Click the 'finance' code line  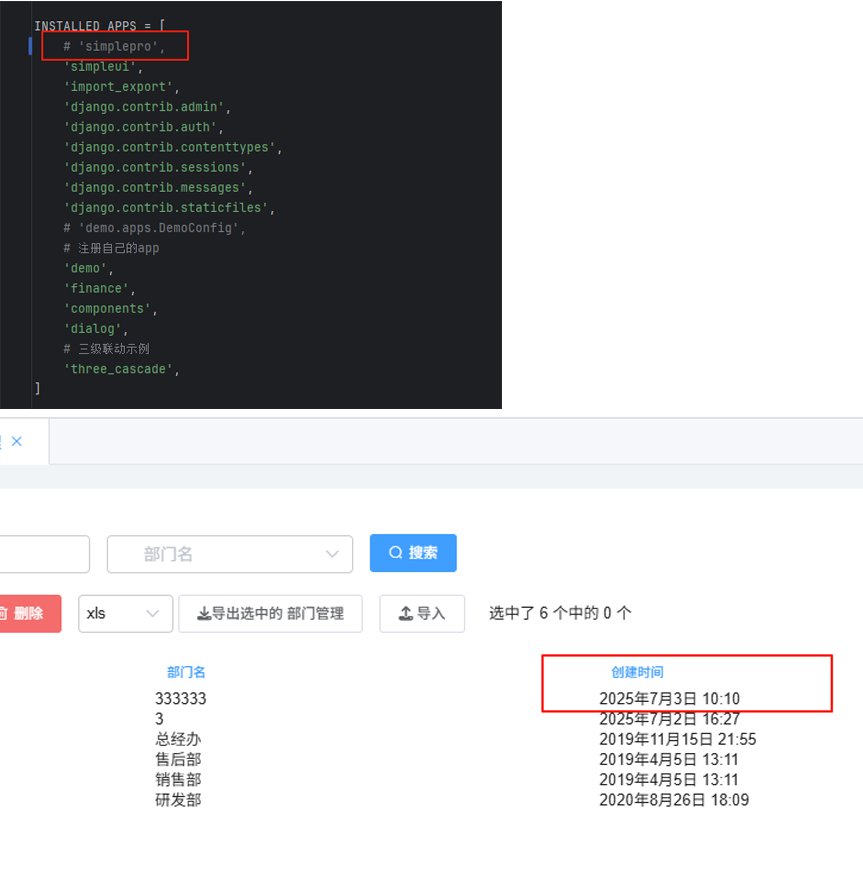point(99,288)
